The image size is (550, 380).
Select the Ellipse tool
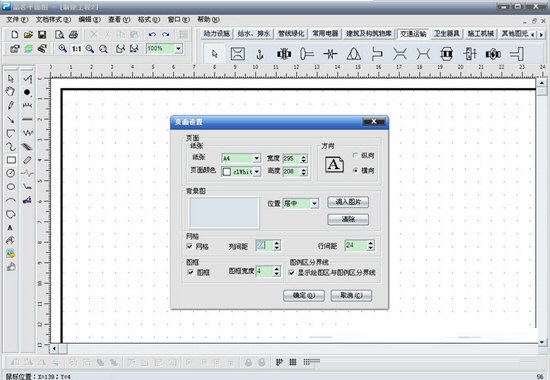pos(11,187)
